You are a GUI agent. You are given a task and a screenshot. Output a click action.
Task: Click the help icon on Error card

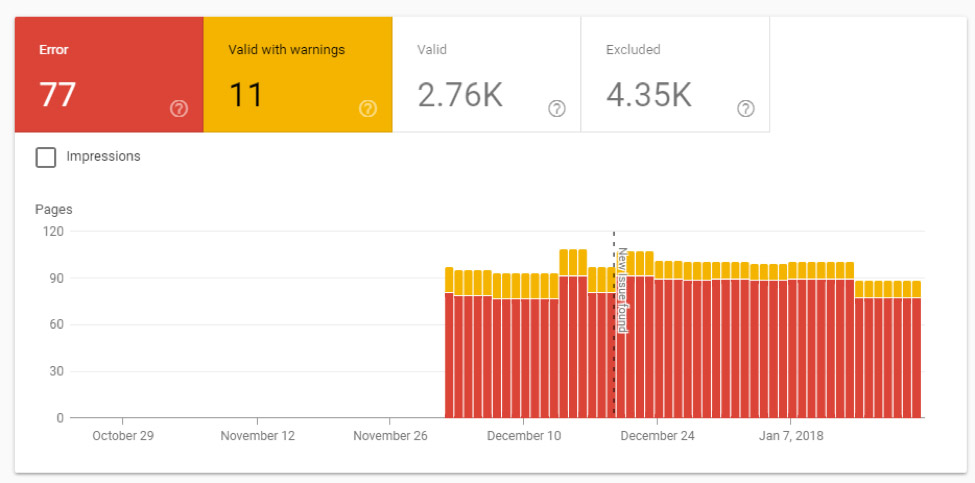(179, 109)
